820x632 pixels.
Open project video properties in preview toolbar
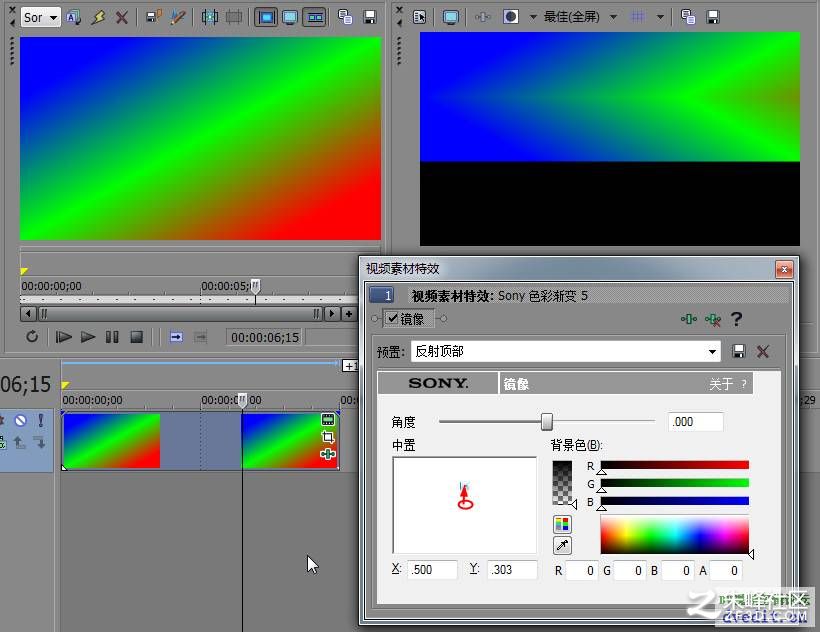419,17
